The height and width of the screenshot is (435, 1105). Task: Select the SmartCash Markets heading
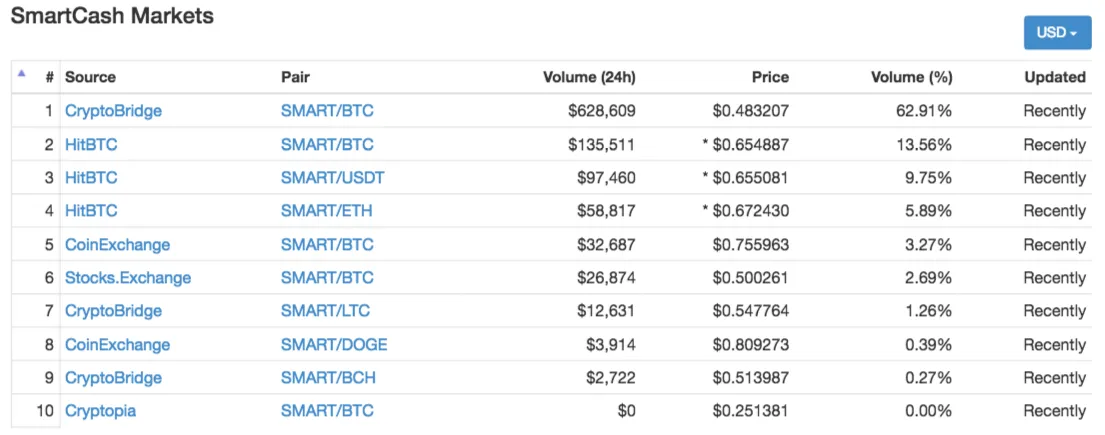click(112, 15)
